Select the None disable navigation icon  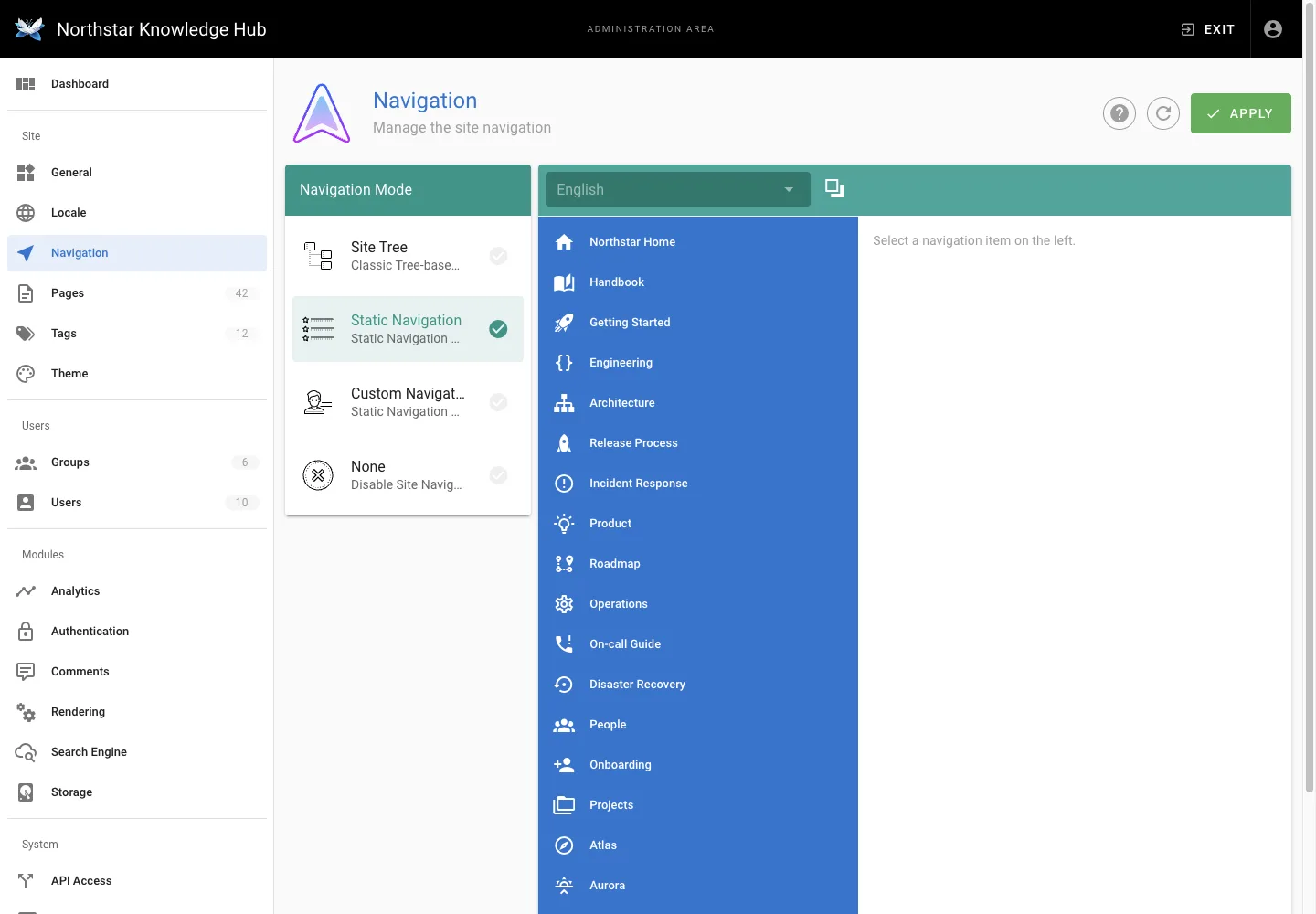[318, 475]
